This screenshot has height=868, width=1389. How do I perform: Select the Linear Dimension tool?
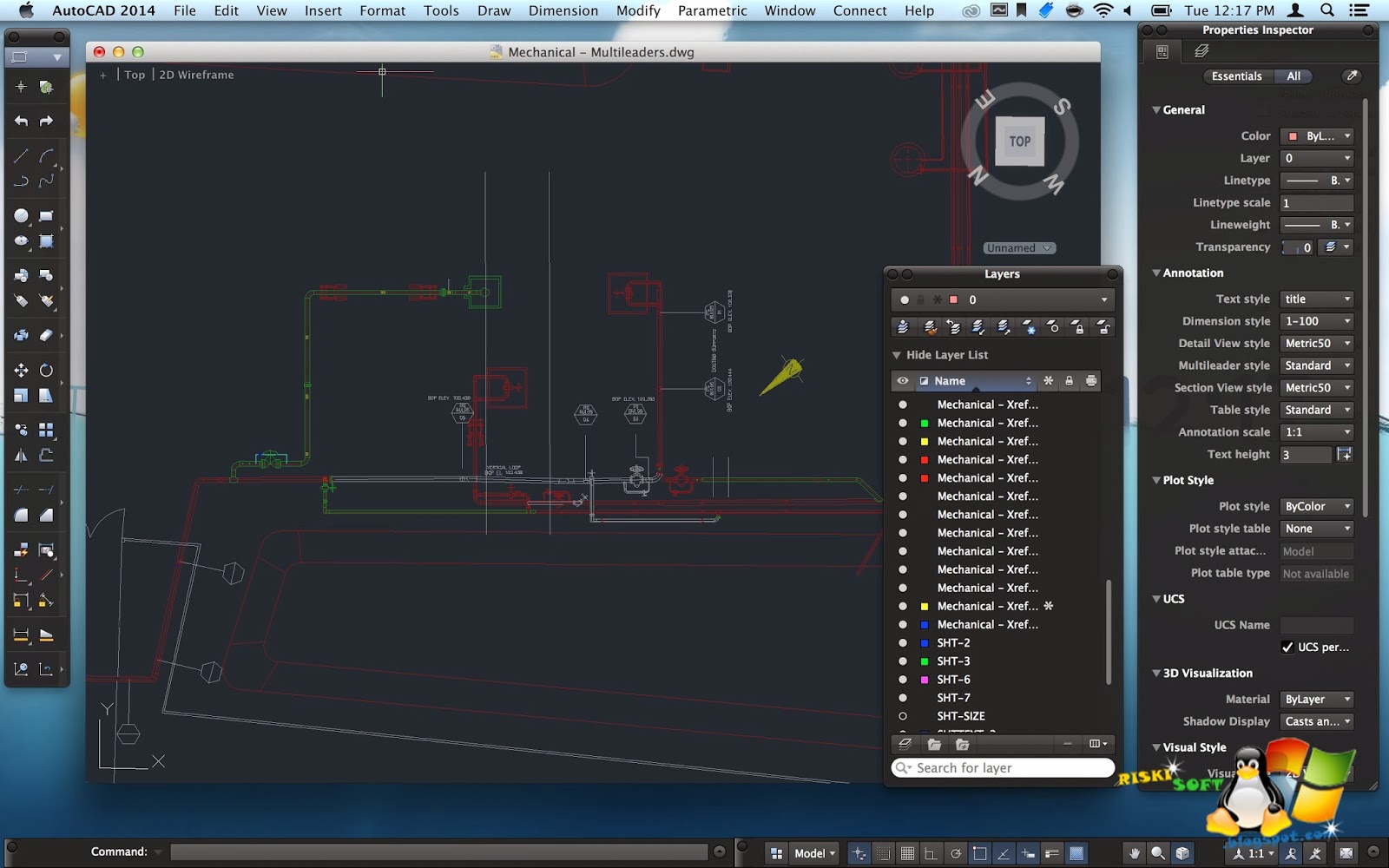coord(21,635)
